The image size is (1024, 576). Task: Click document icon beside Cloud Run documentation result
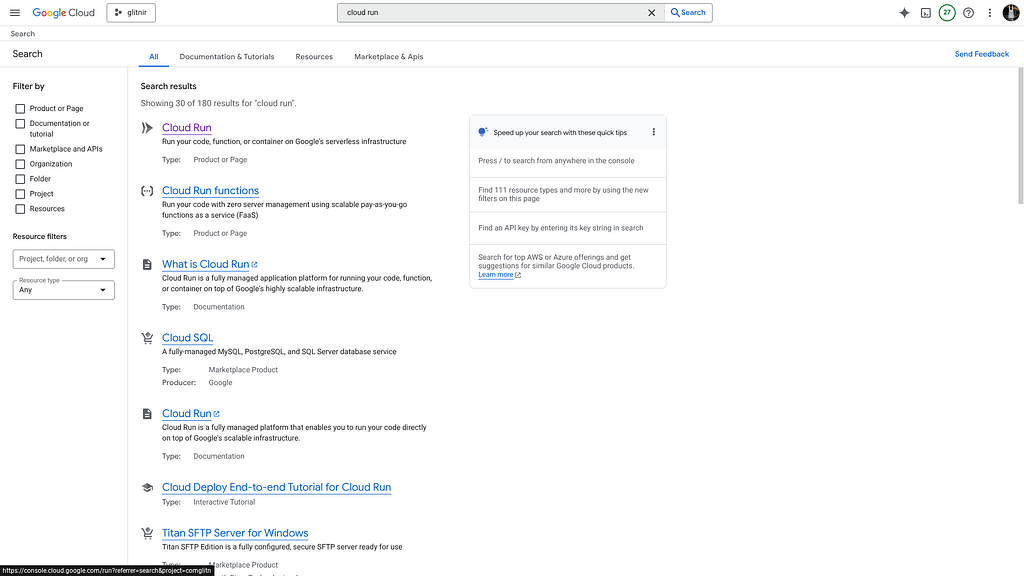pos(147,414)
